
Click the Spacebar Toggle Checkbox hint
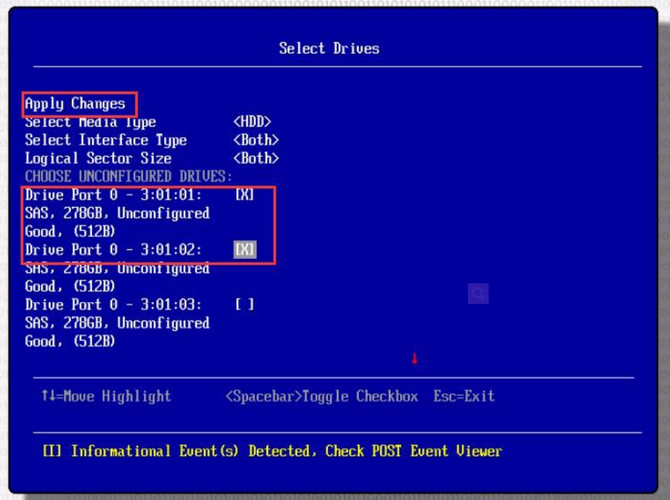322,397
